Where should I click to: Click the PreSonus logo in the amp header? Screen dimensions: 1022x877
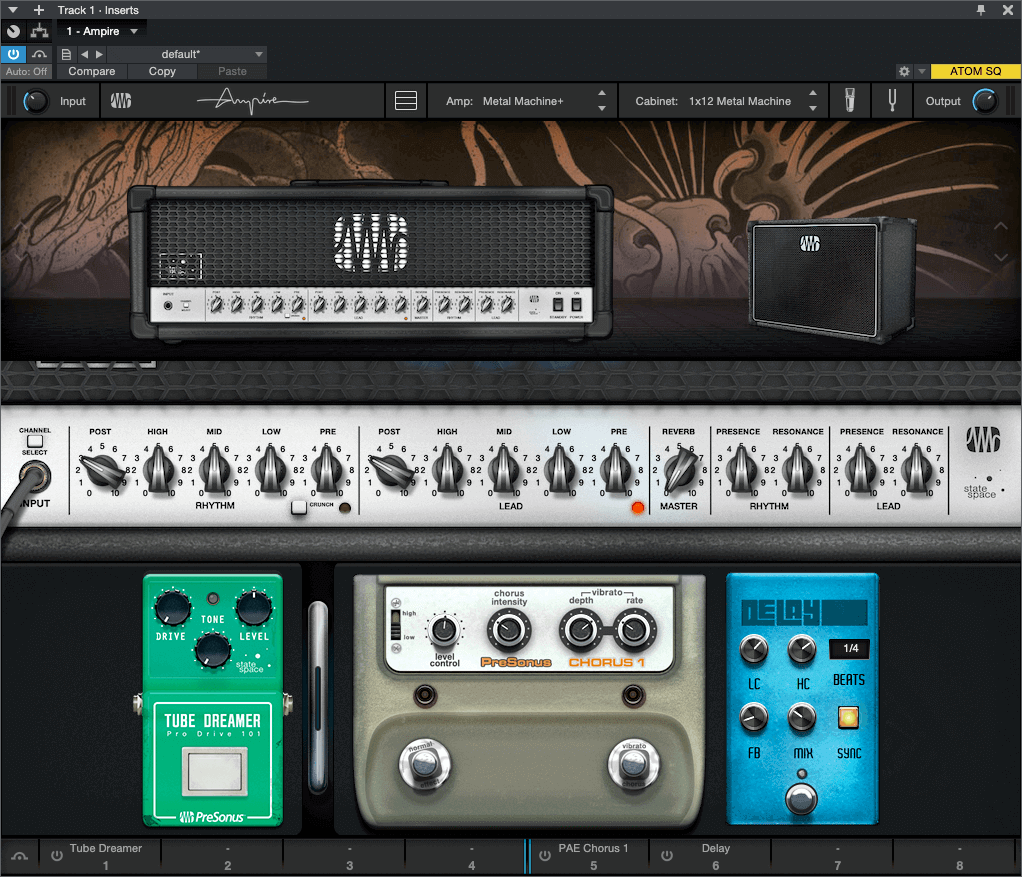tap(120, 100)
